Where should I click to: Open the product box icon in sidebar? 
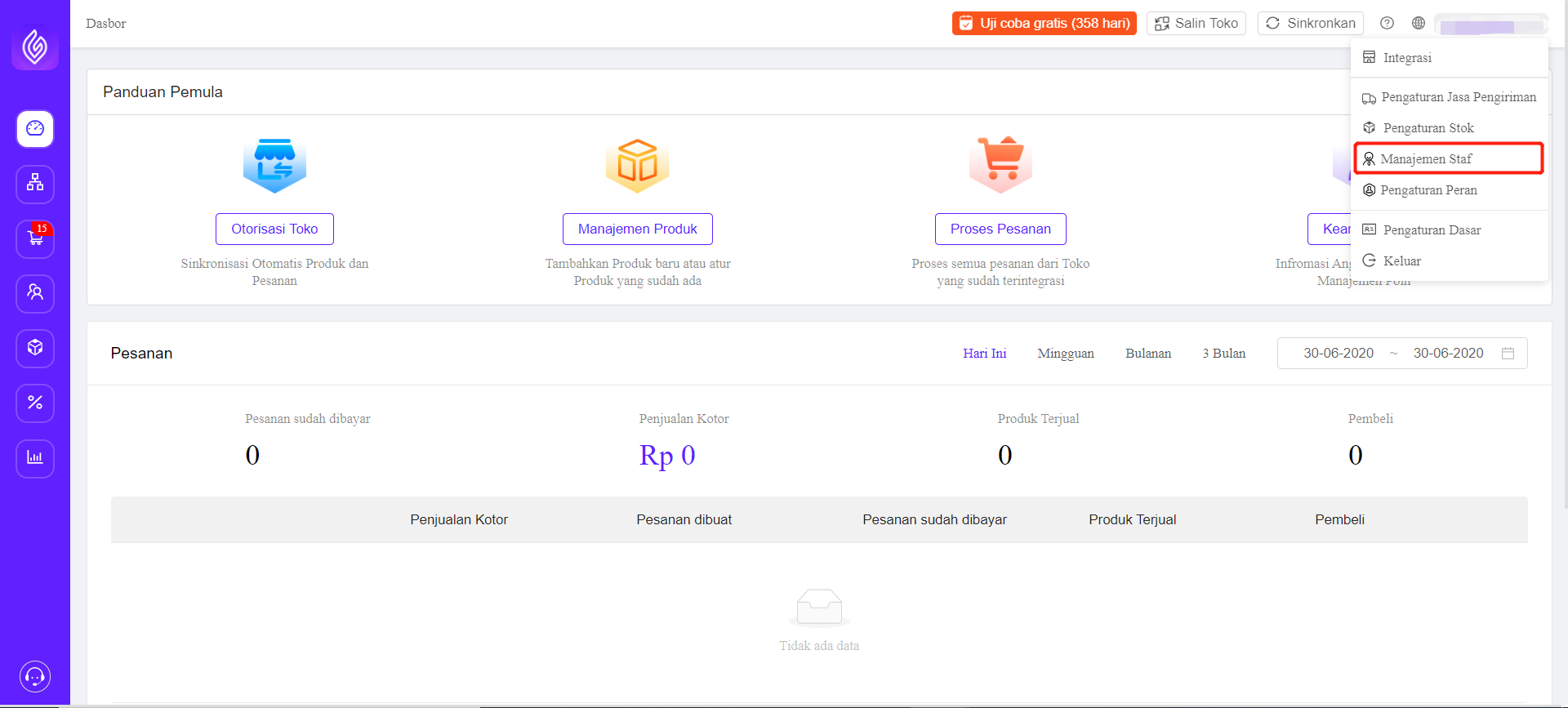click(35, 348)
